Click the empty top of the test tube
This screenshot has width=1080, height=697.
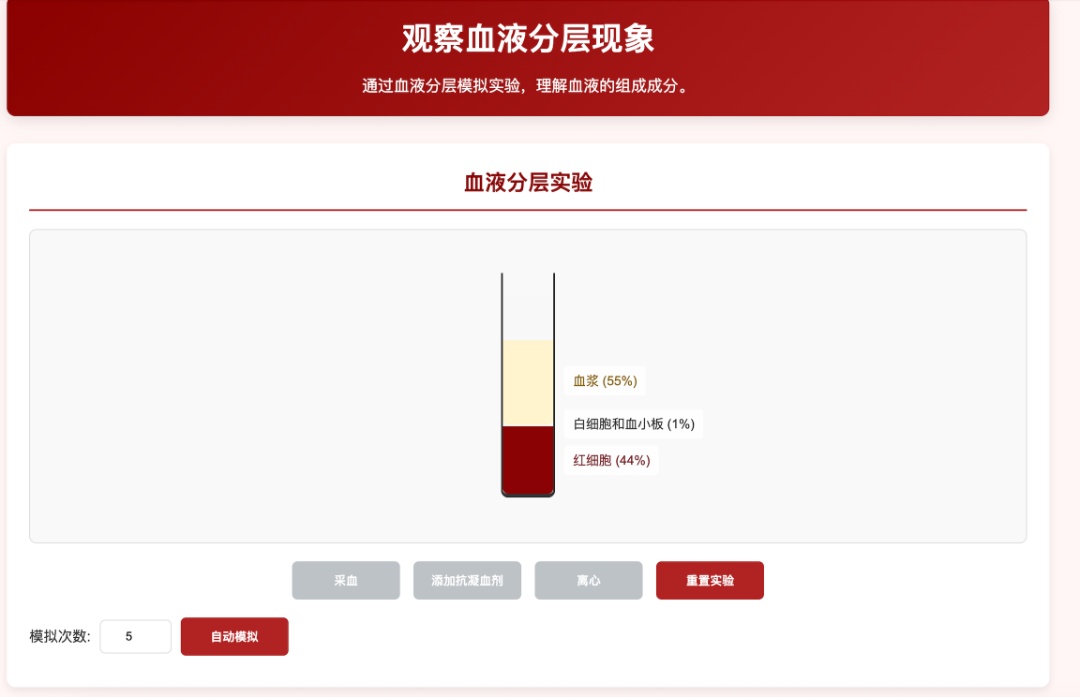click(x=528, y=305)
